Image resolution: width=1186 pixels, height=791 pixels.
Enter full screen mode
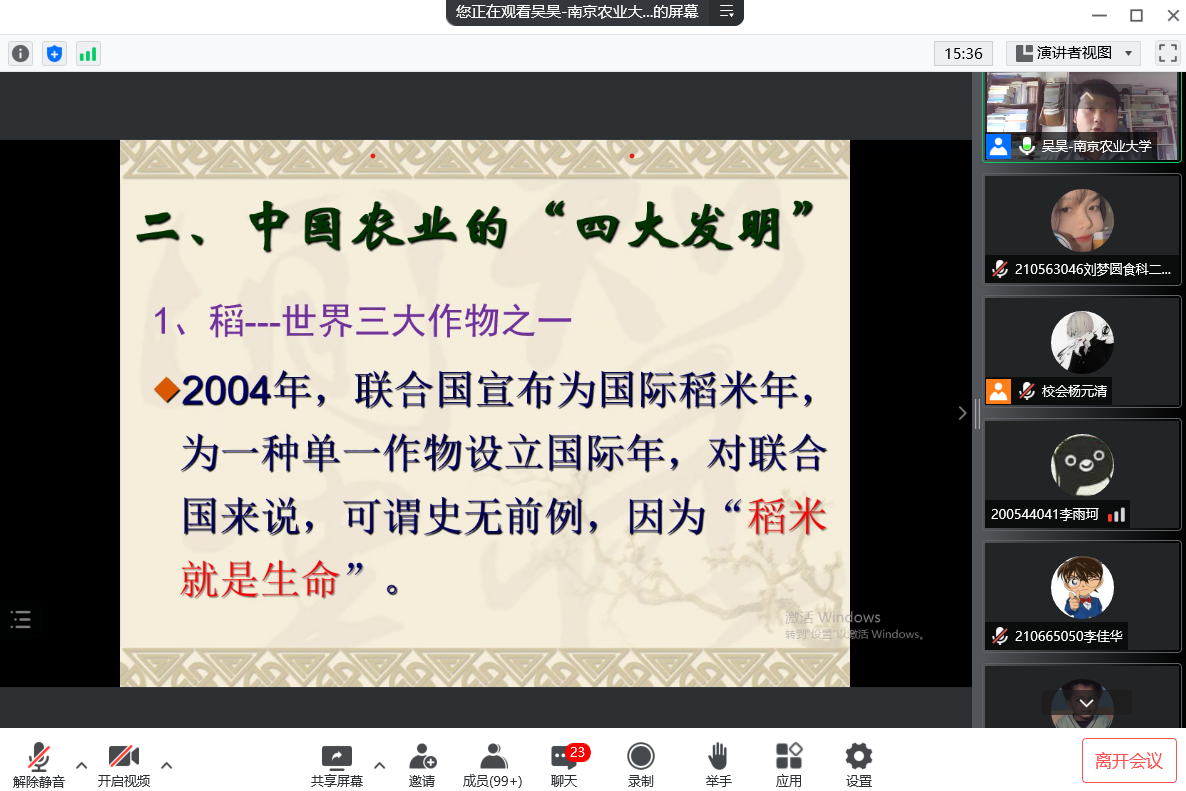[x=1167, y=53]
